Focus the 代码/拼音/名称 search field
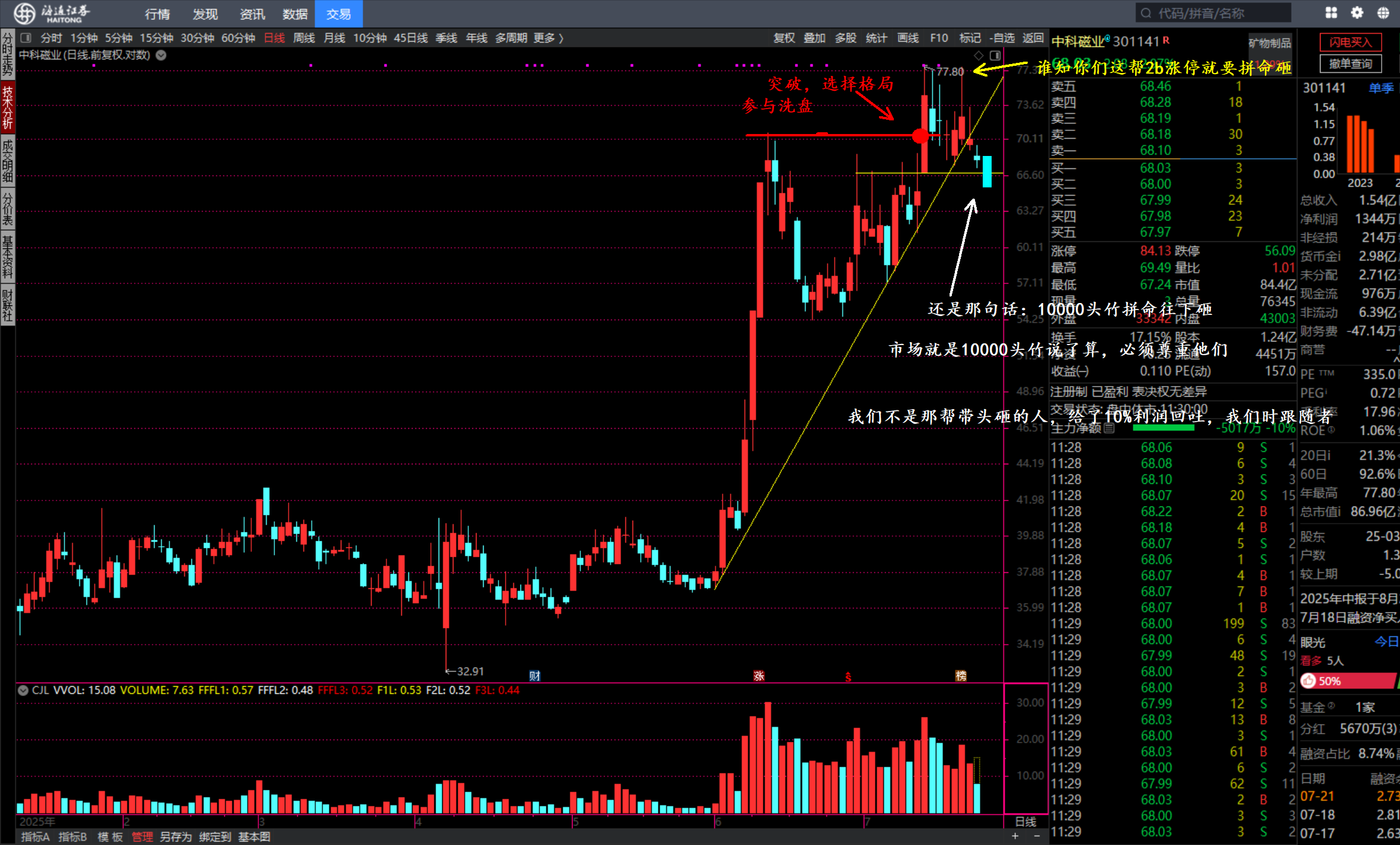The width and height of the screenshot is (1400, 845). tap(1213, 13)
